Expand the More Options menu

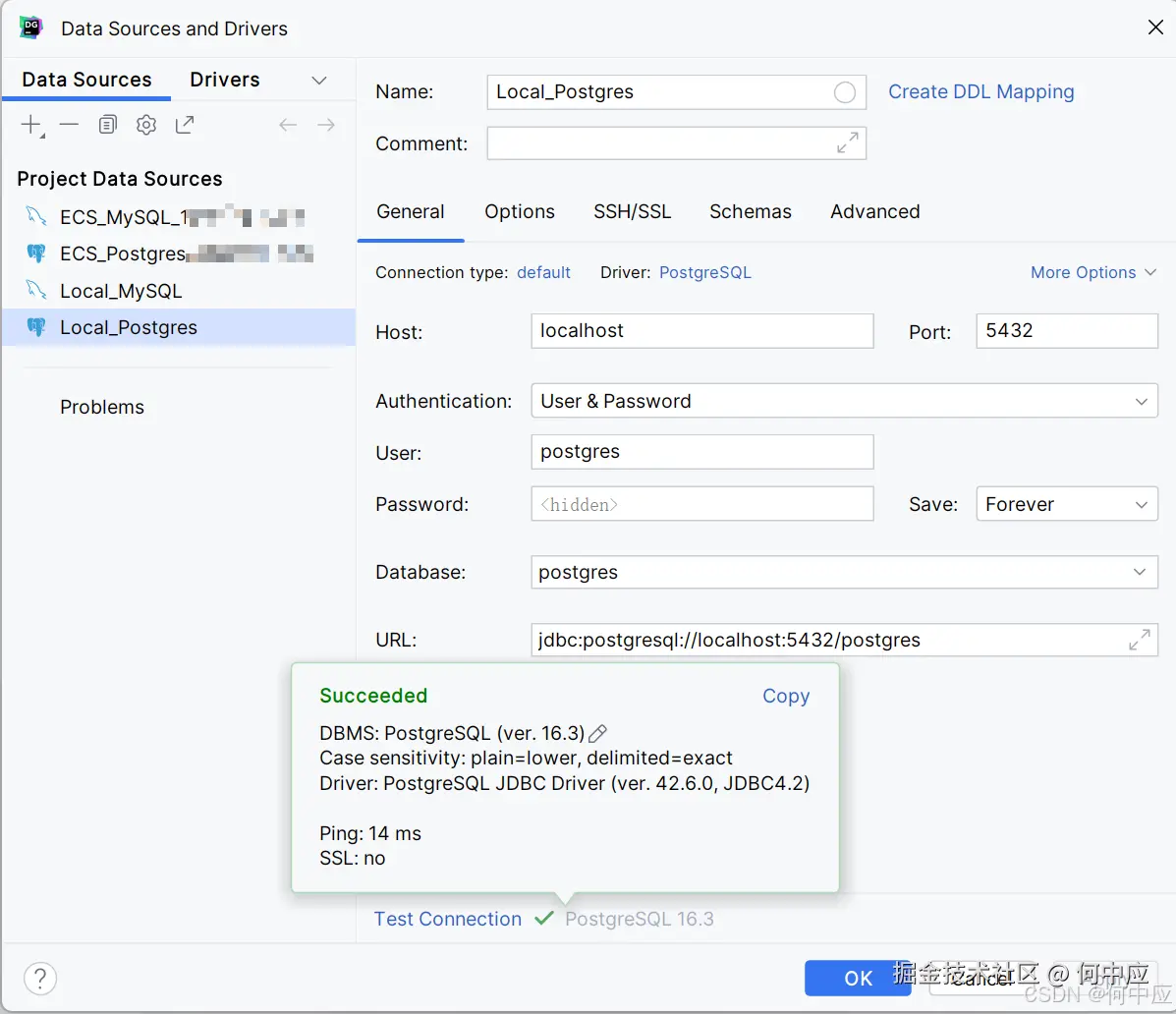coord(1092,273)
